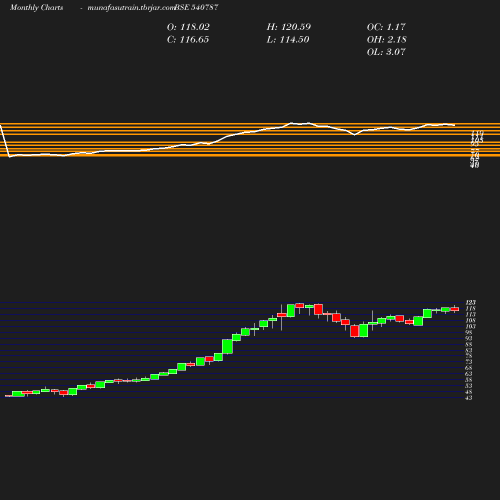Image resolution: width=500 pixels, height=500 pixels.
Task: Click the 88 price axis label
Action: click(469, 344)
